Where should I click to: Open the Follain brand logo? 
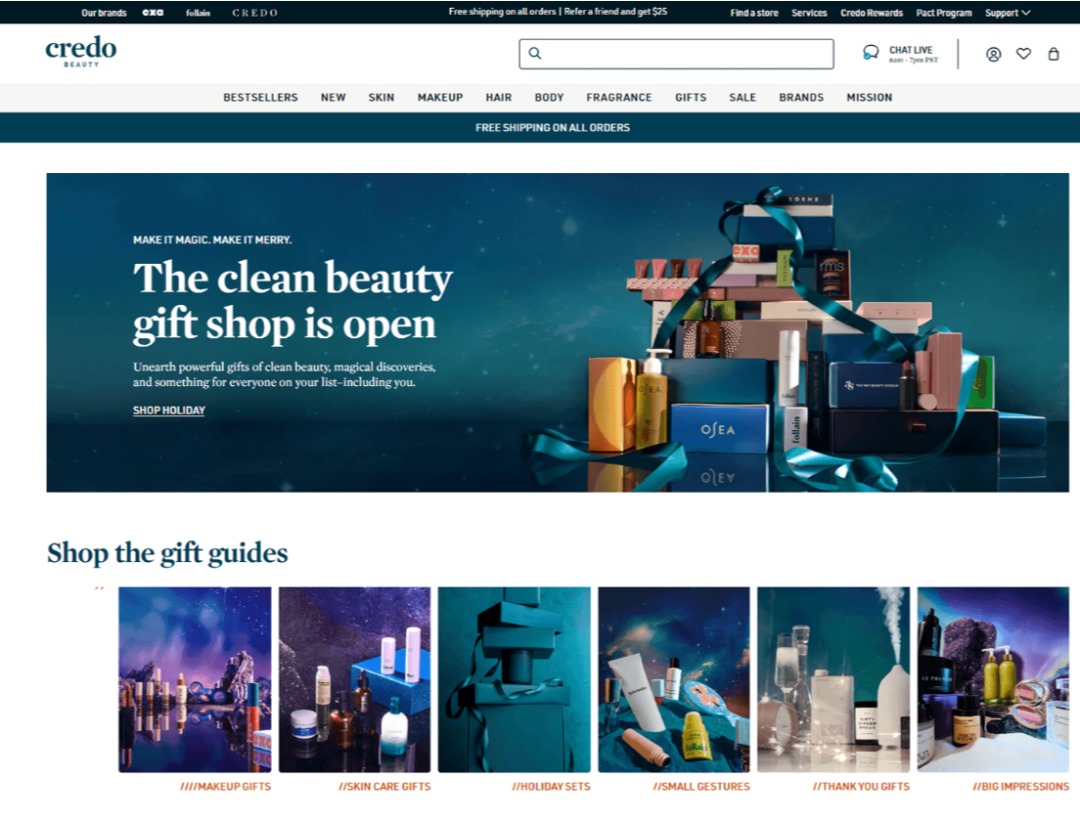point(198,12)
